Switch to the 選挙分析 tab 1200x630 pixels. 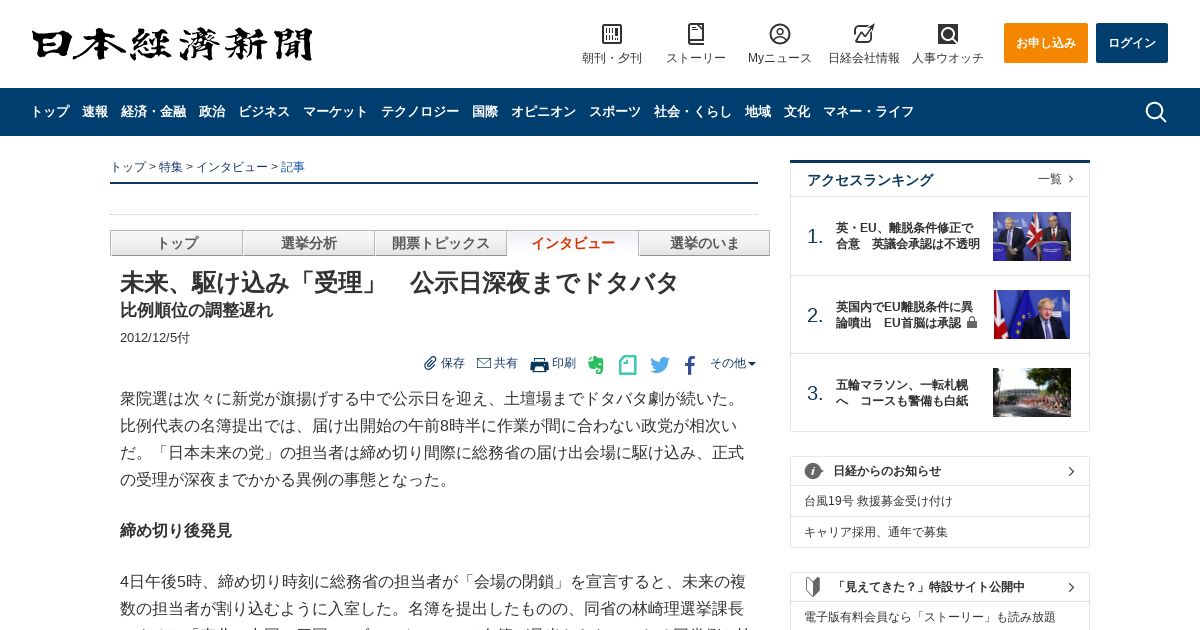(x=309, y=243)
